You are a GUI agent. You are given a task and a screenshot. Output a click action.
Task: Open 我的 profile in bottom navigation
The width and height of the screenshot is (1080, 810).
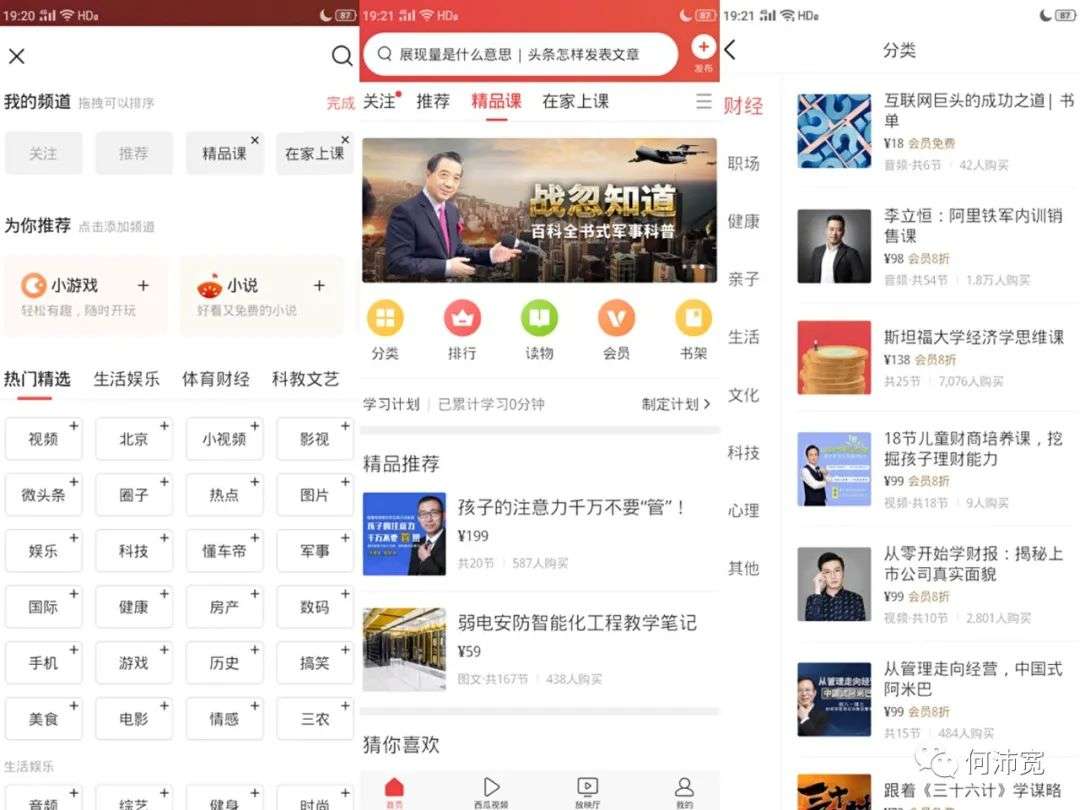[684, 791]
